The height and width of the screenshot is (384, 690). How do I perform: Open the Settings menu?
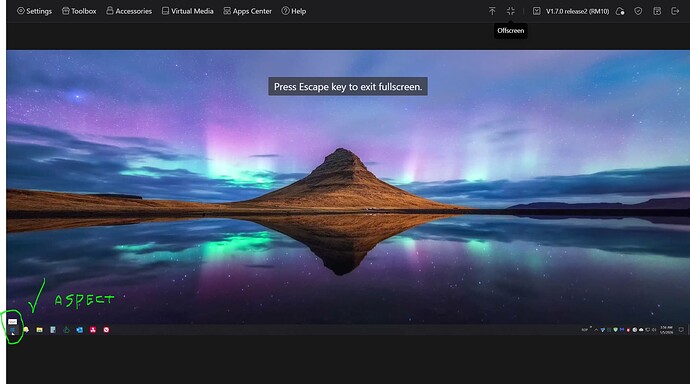(34, 11)
